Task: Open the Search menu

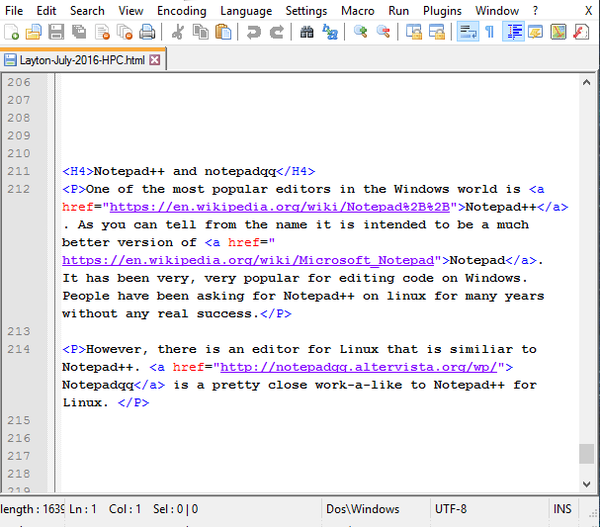Action: (x=87, y=11)
